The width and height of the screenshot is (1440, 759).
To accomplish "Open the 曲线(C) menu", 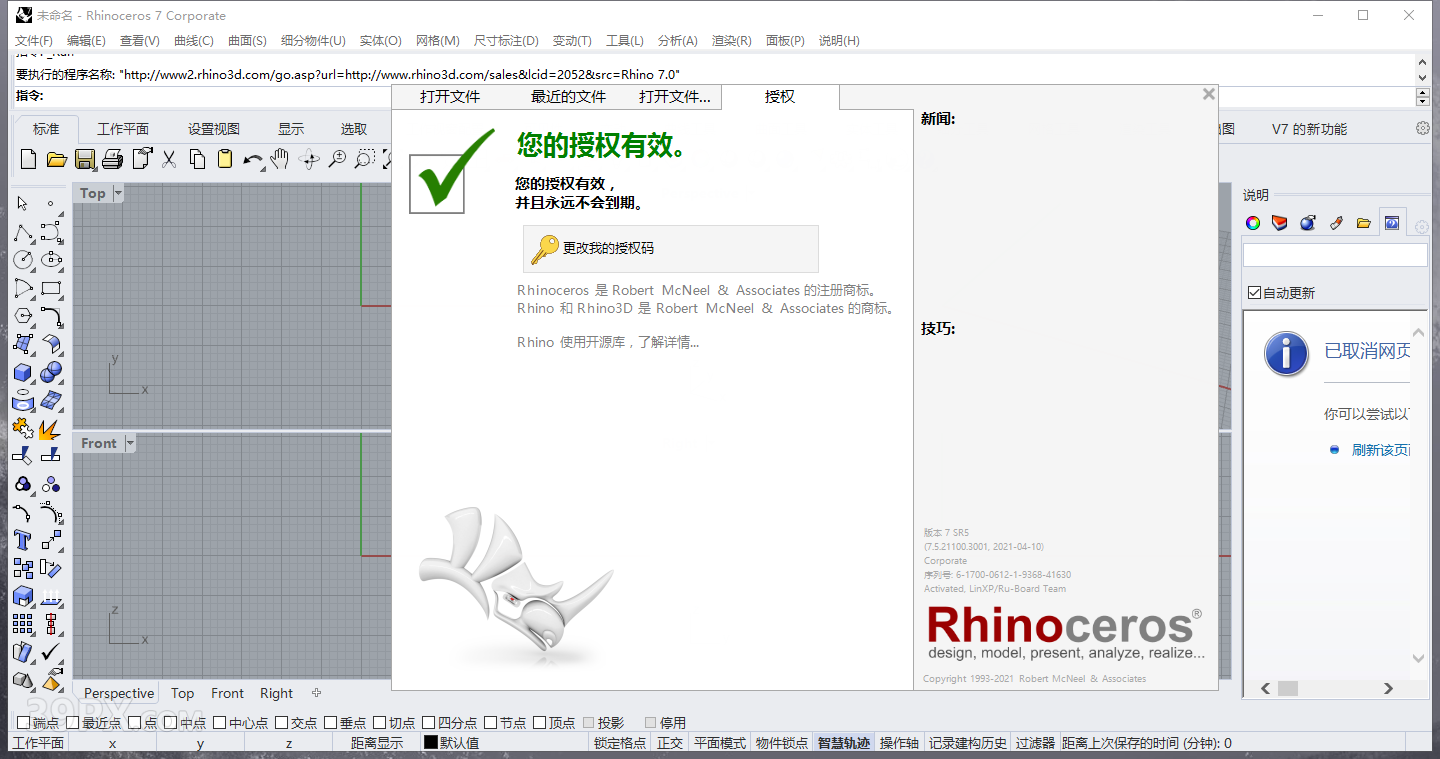I will click(x=194, y=40).
